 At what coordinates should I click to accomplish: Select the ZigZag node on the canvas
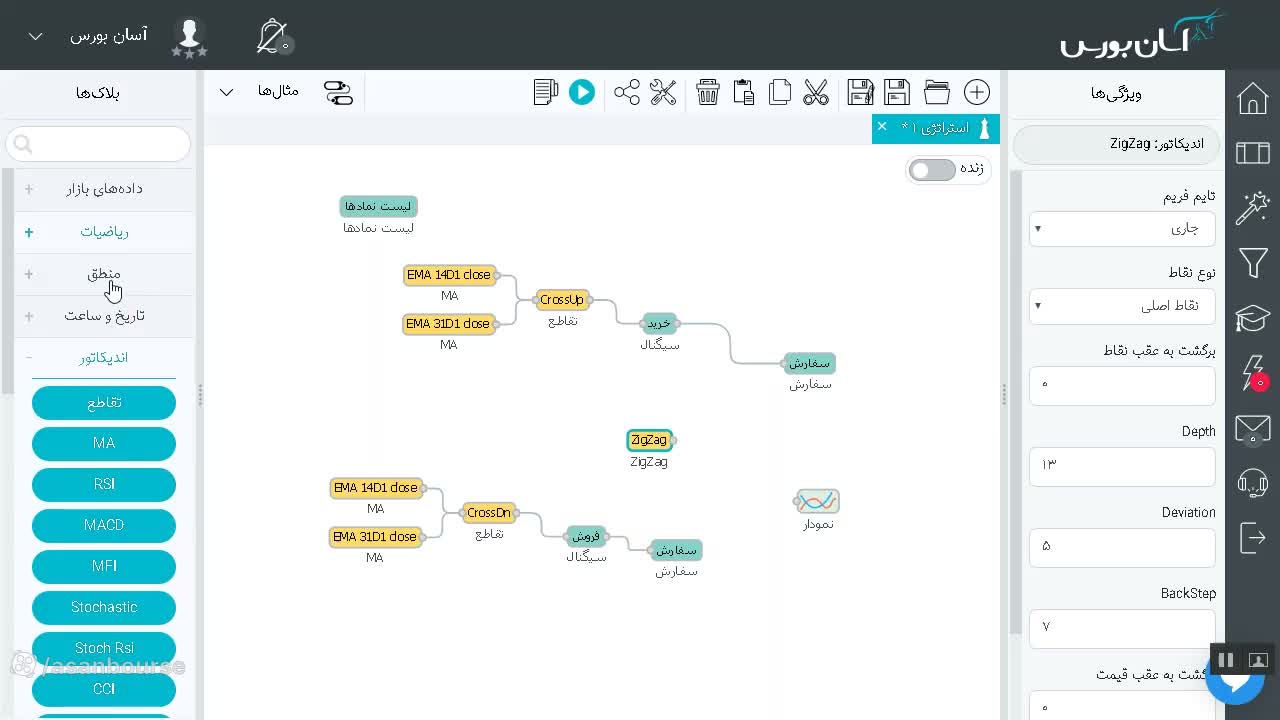coord(649,440)
